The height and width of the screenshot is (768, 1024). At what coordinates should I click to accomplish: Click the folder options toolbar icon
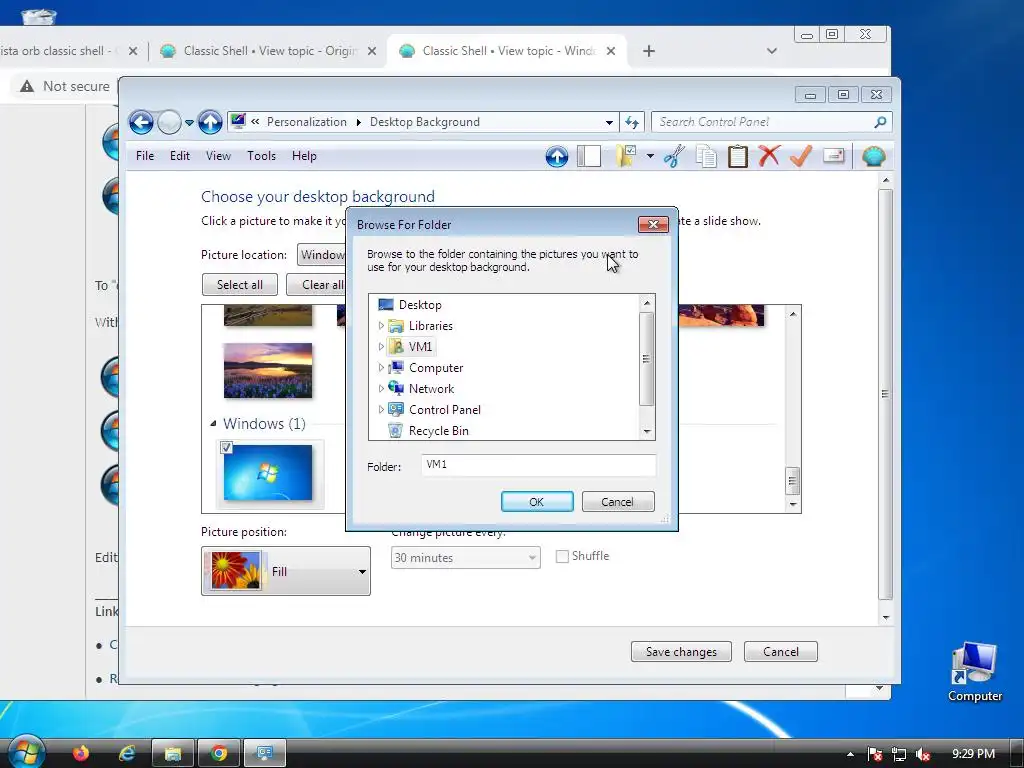point(626,156)
